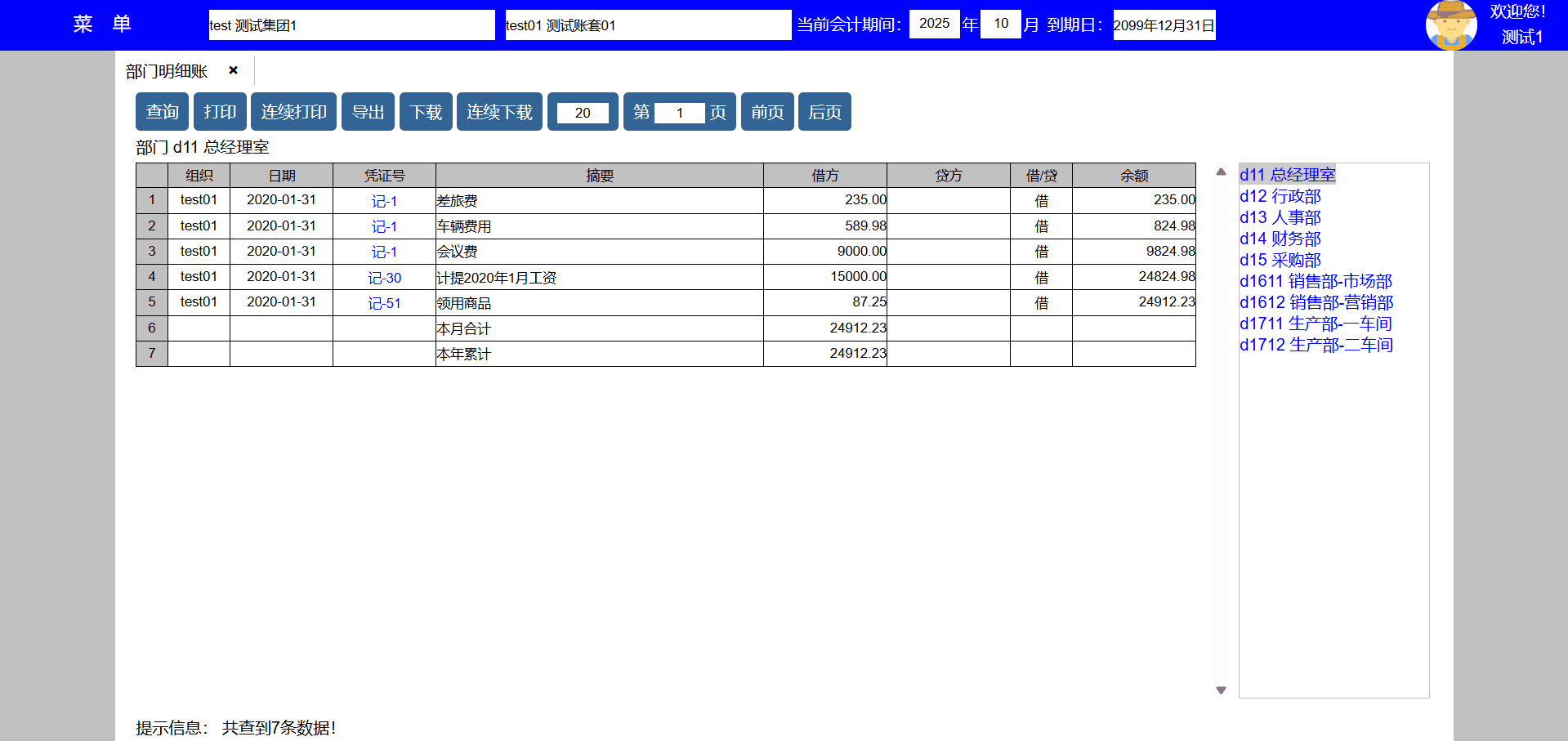Close the 部门明细账 tab
1568x741 pixels.
click(x=233, y=71)
